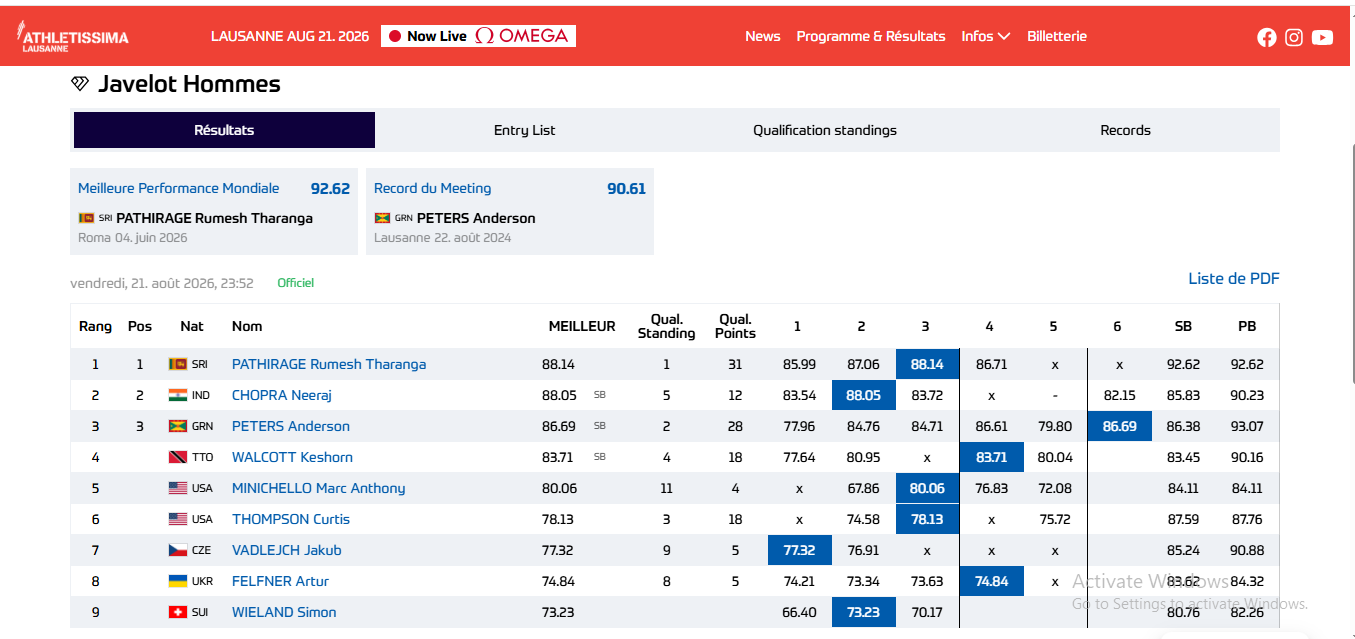Open FELFNER Artur athlete link
1355x639 pixels.
[x=280, y=581]
